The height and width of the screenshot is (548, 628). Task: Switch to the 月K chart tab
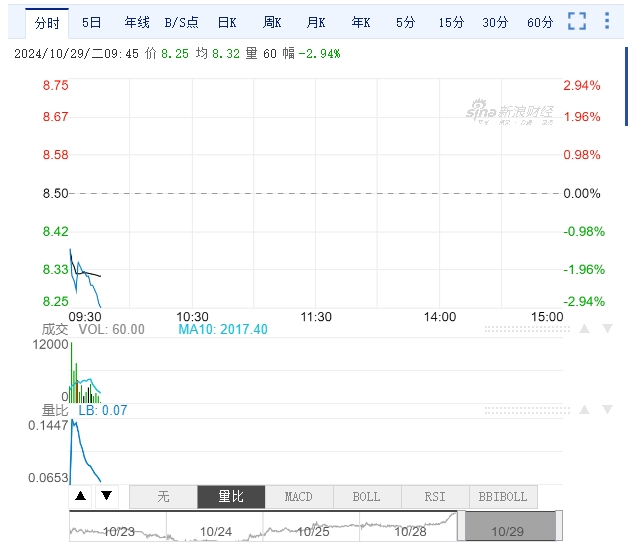(x=316, y=22)
